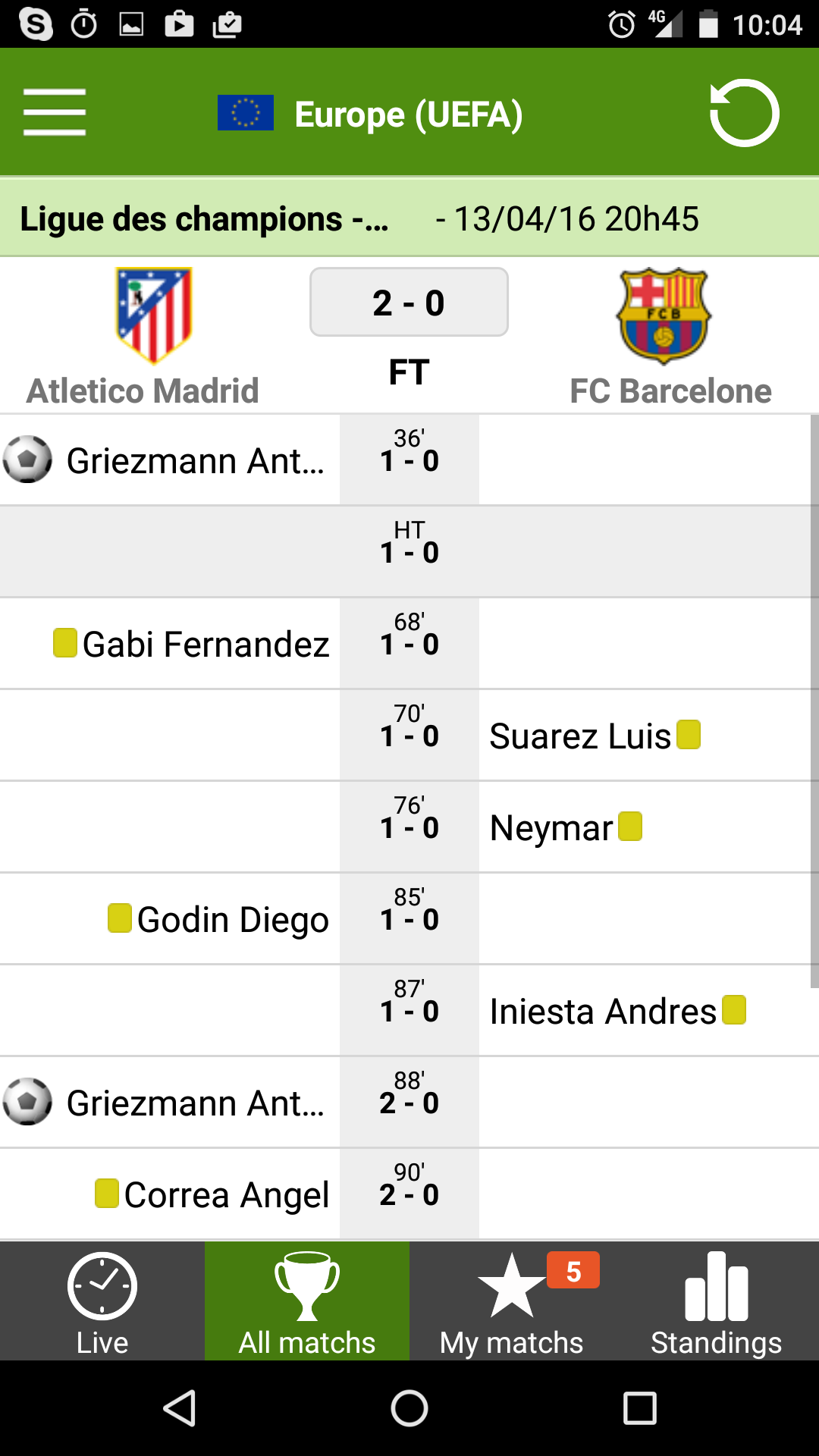Click the 88' Griezmann goal ball icon
This screenshot has height=1456, width=819.
click(x=28, y=1102)
